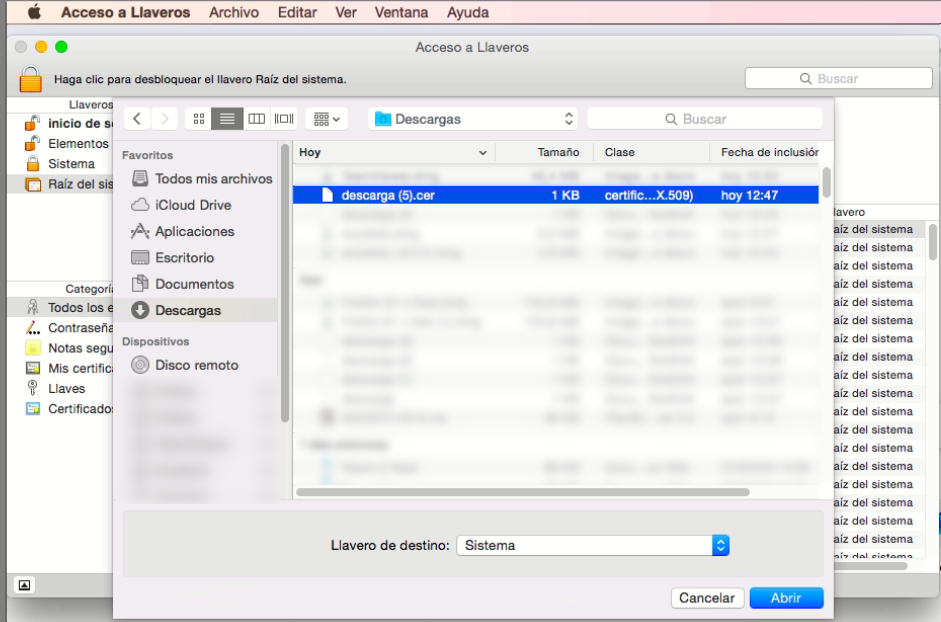The image size is (941, 622).
Task: Open the Ayuda menu
Action: click(x=467, y=12)
